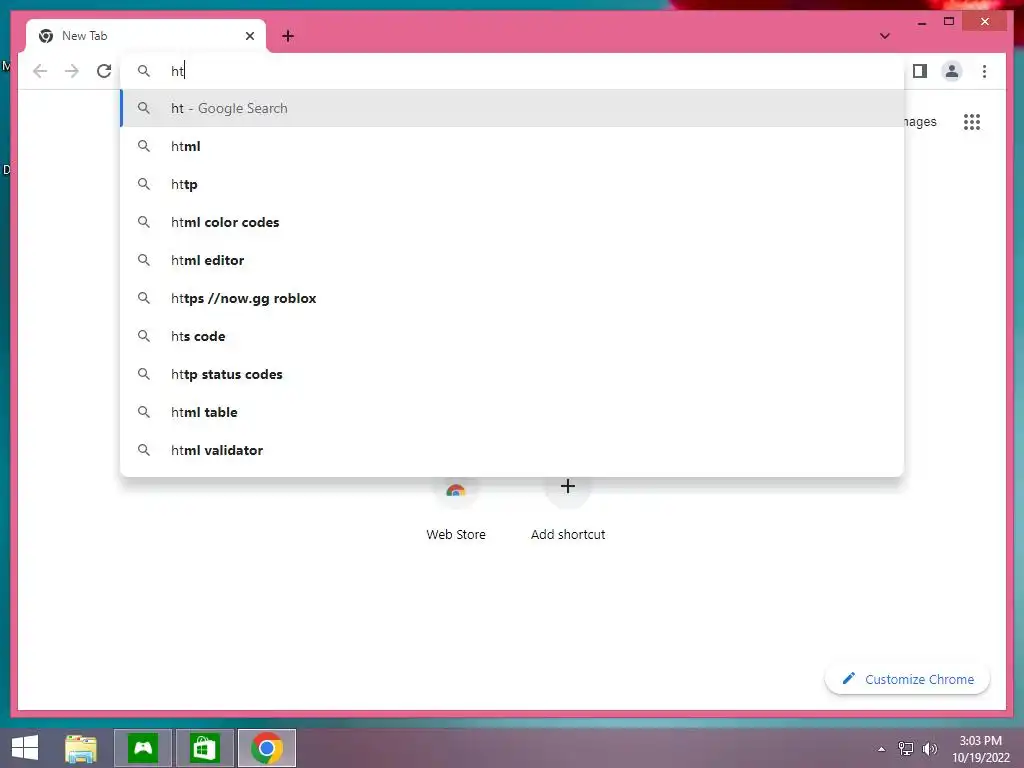The height and width of the screenshot is (768, 1024).
Task: Choose the 'http' suggestion
Action: click(513, 184)
